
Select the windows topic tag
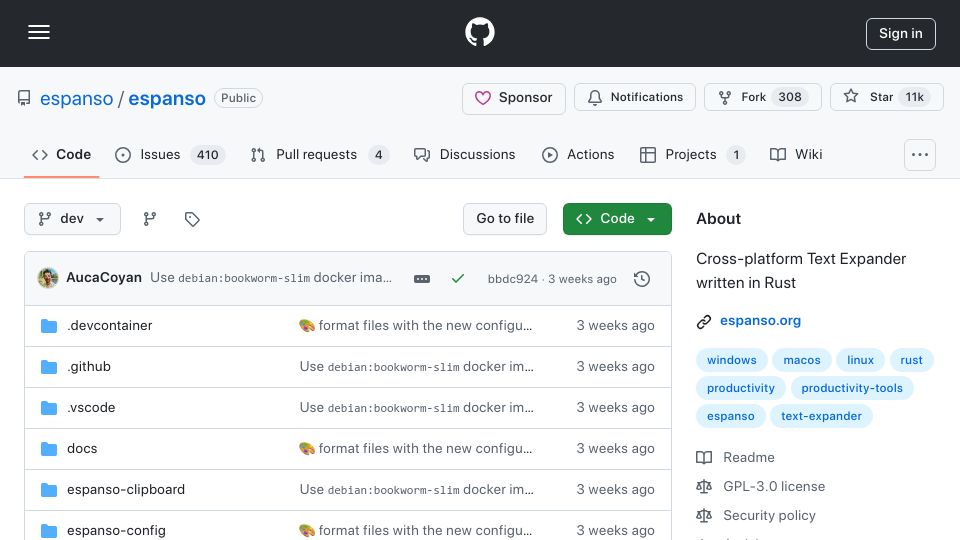(x=732, y=360)
